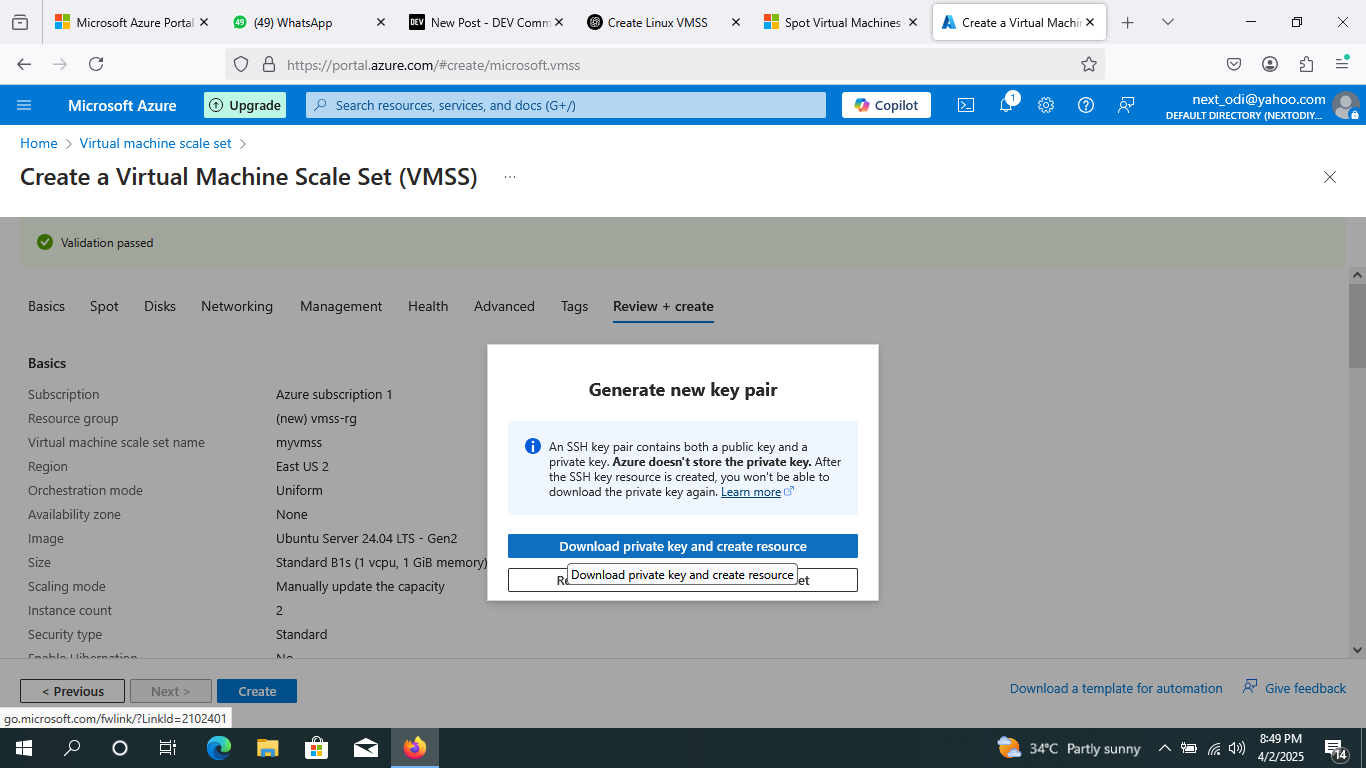Switch to Spot Virtual Machines tab
The height and width of the screenshot is (768, 1366).
point(839,22)
